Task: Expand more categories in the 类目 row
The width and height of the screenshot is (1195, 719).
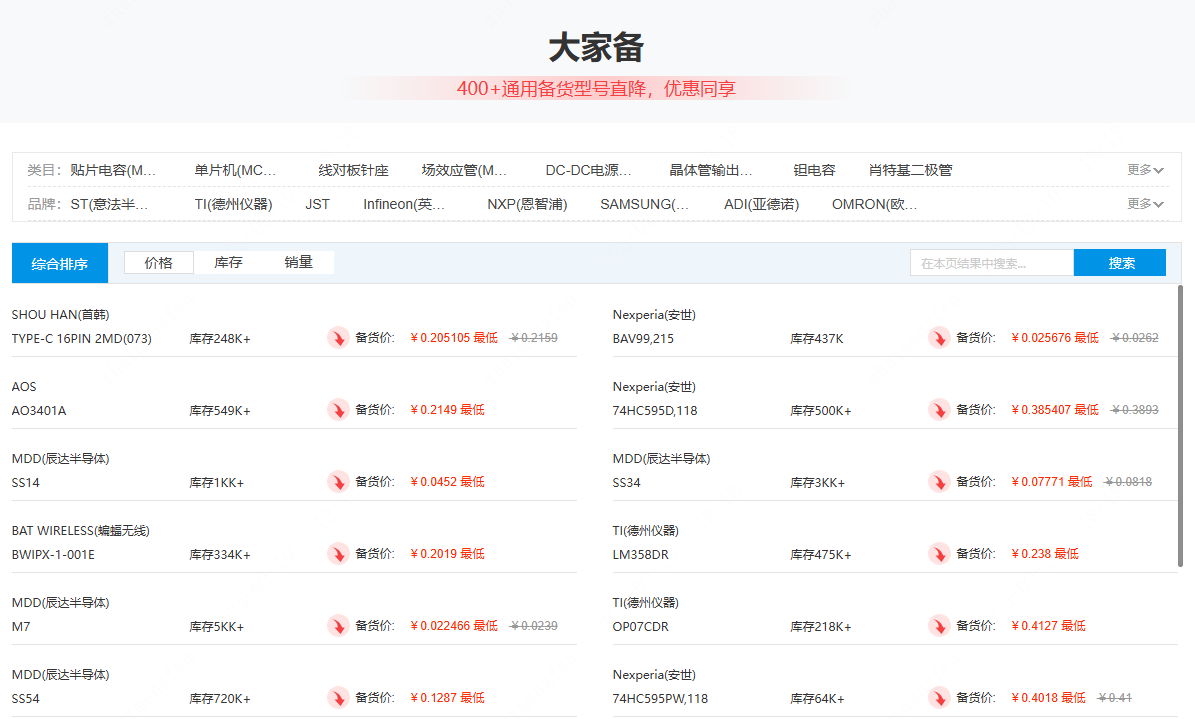Action: coord(1145,170)
